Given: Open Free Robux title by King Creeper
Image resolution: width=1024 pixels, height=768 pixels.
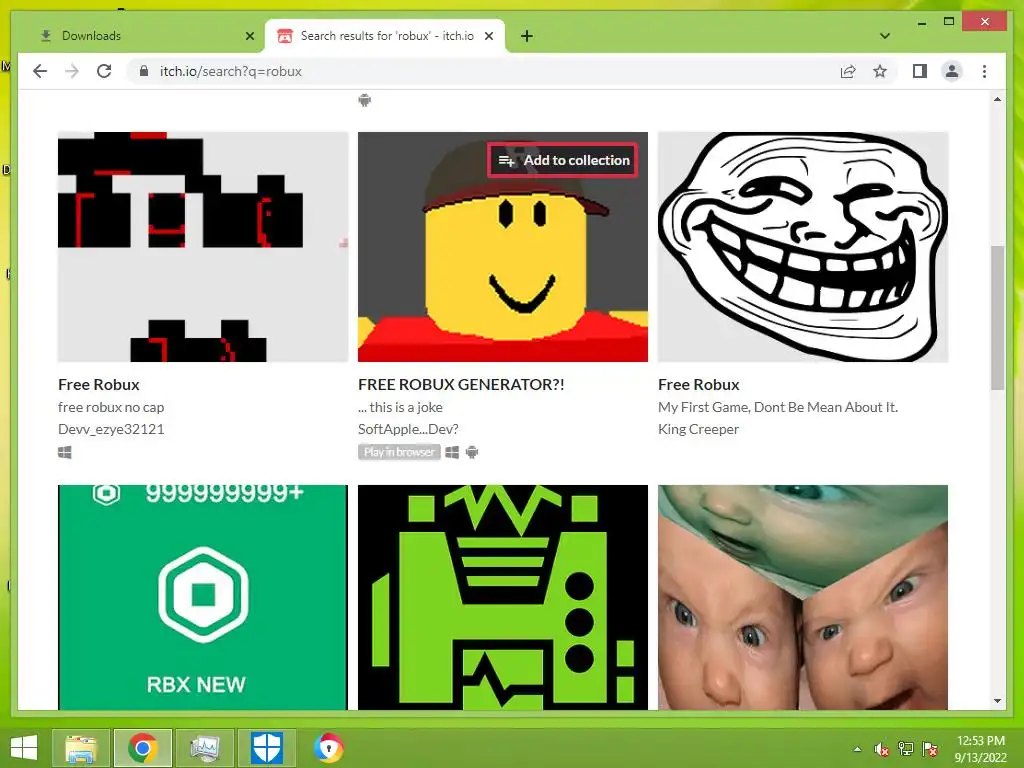Looking at the screenshot, I should pyautogui.click(x=699, y=385).
